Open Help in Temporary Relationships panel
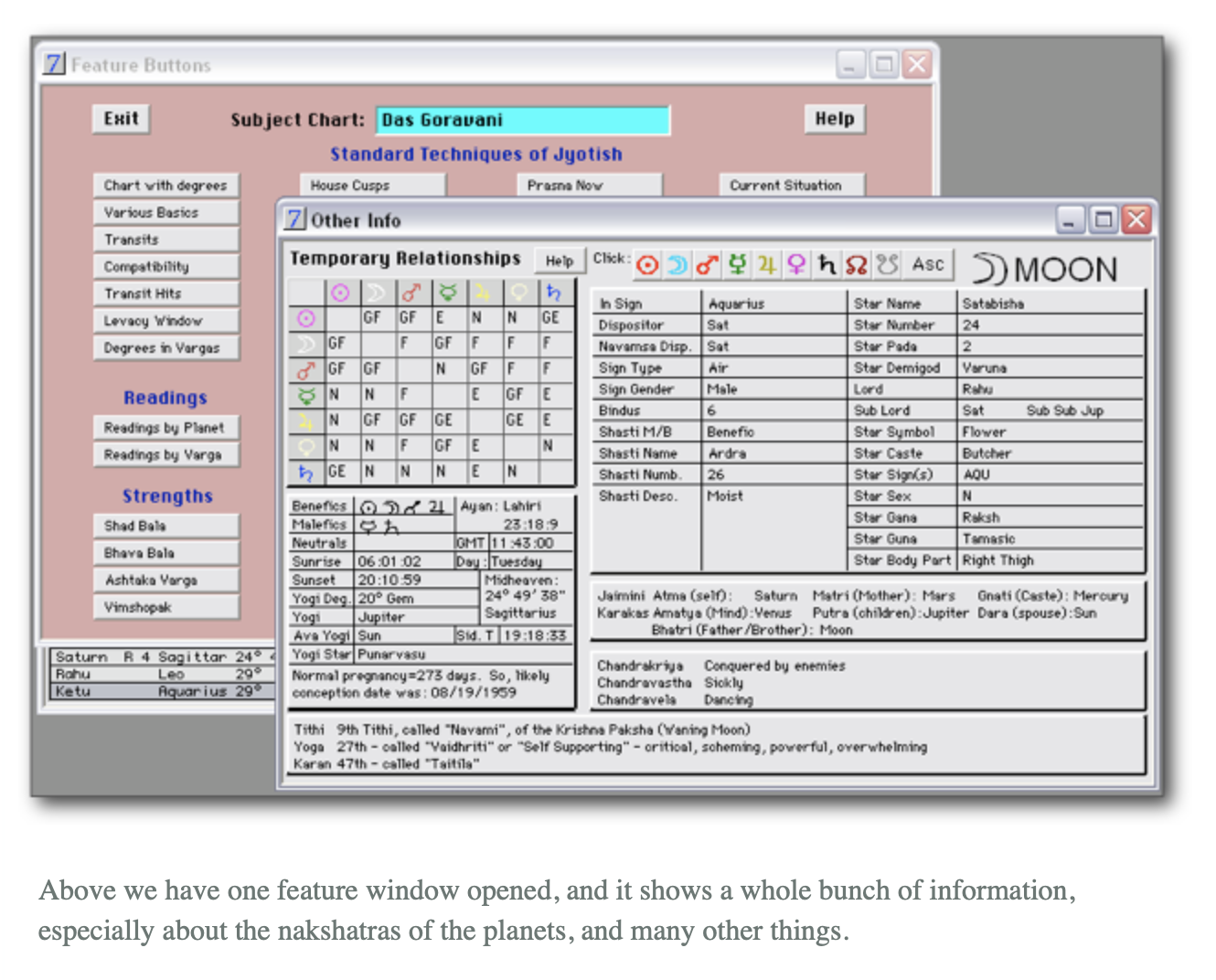Screen dimensions: 1216x980 point(559,261)
